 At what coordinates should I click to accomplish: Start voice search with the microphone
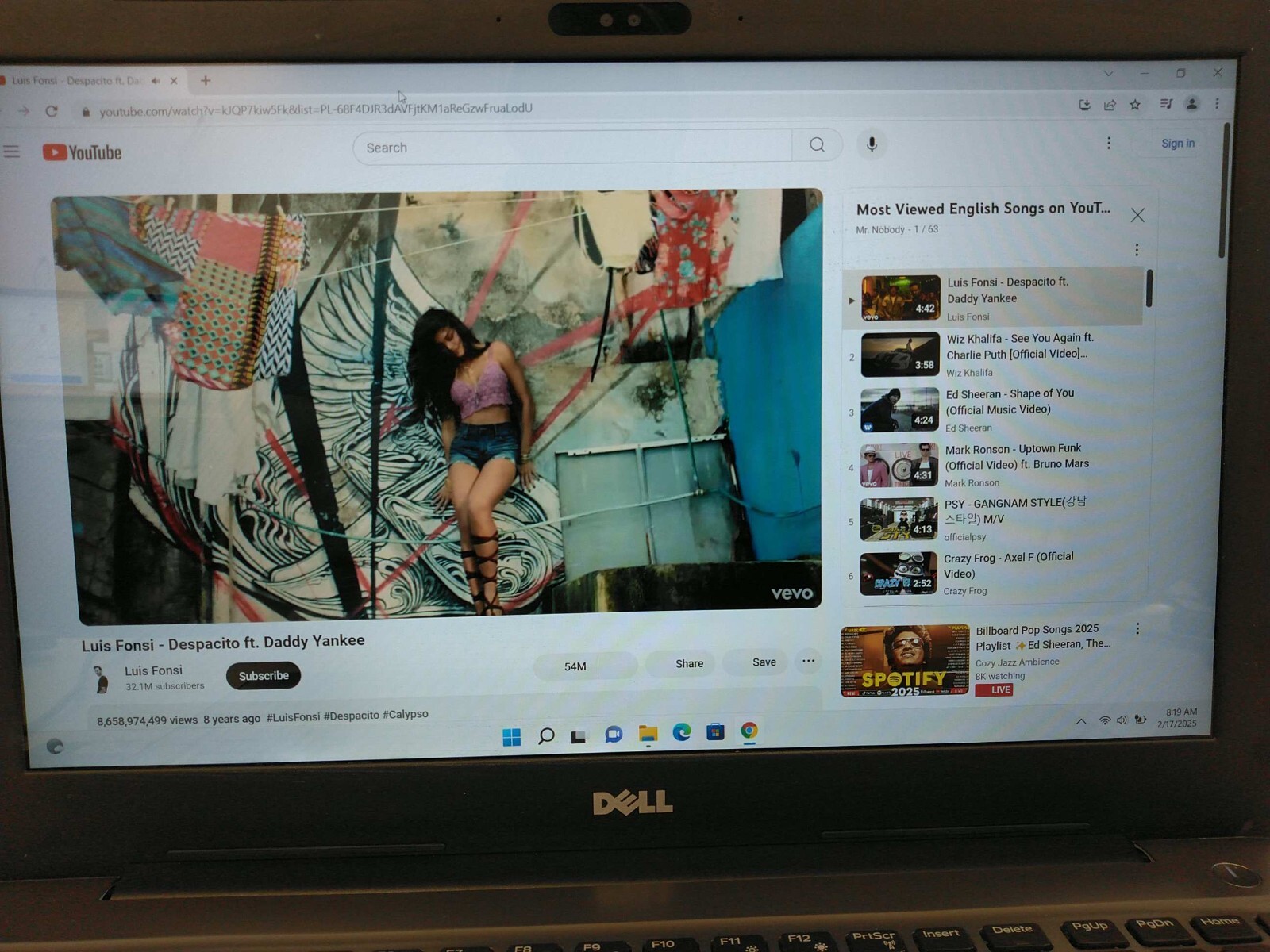[872, 144]
